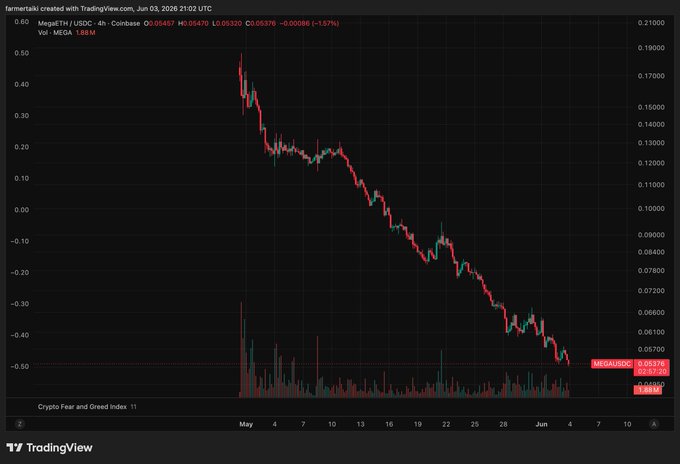Click the 0.21000 price axis label

pos(651,23)
